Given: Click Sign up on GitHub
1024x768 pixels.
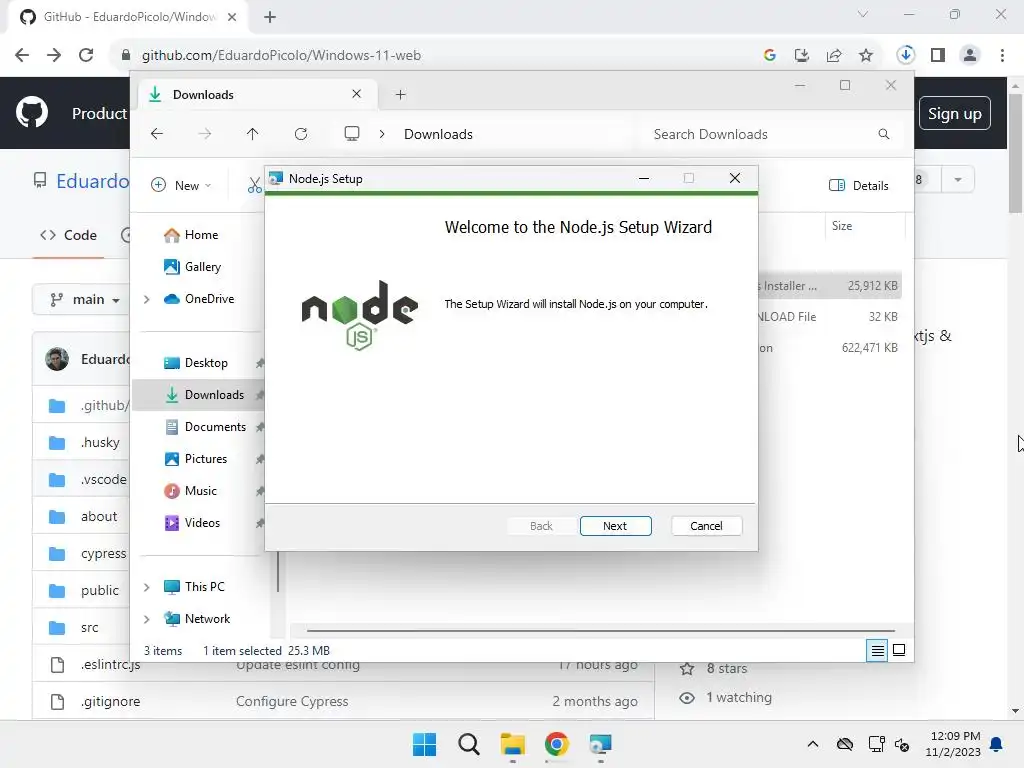Looking at the screenshot, I should (954, 113).
